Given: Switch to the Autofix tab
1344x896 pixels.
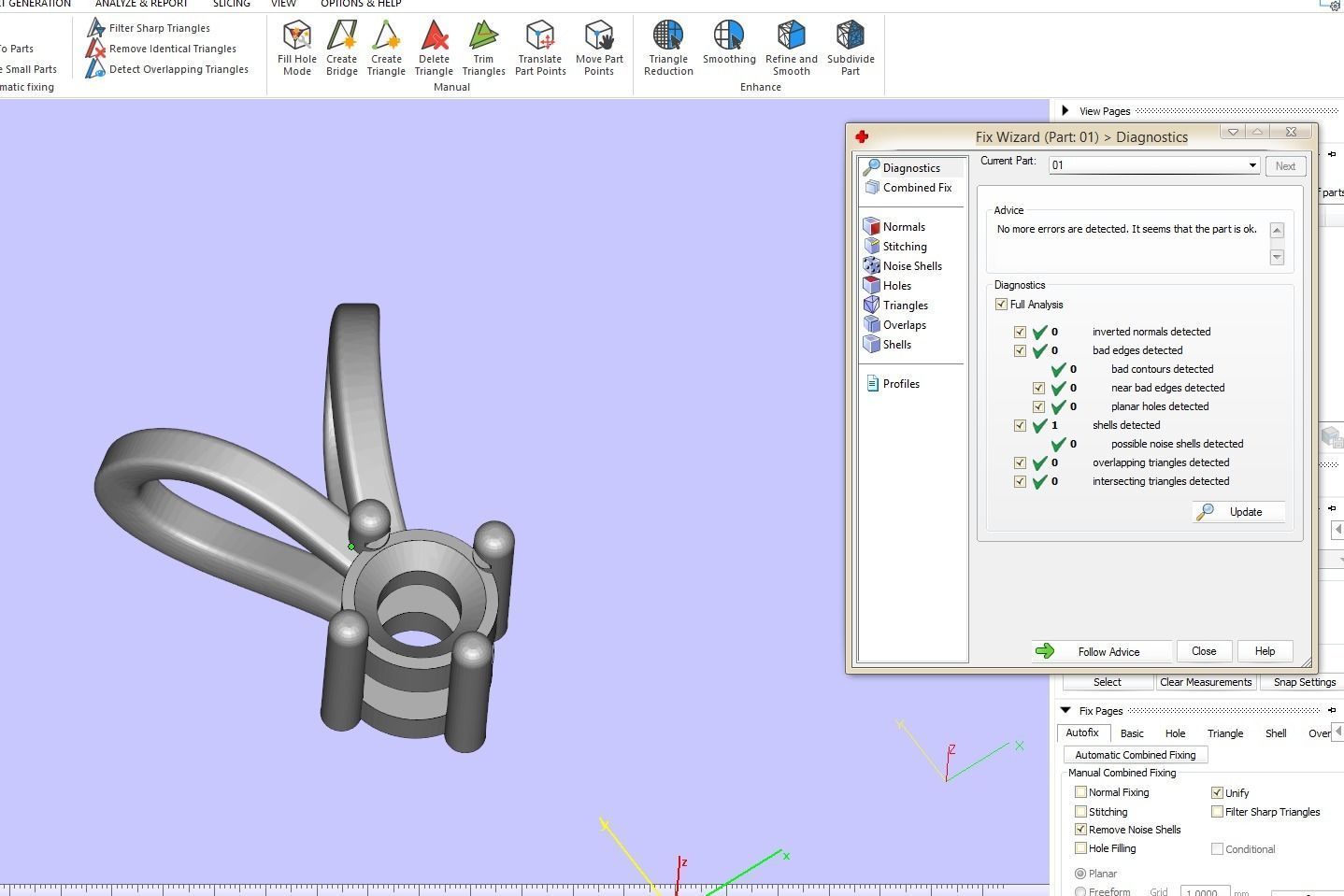Looking at the screenshot, I should pyautogui.click(x=1082, y=733).
